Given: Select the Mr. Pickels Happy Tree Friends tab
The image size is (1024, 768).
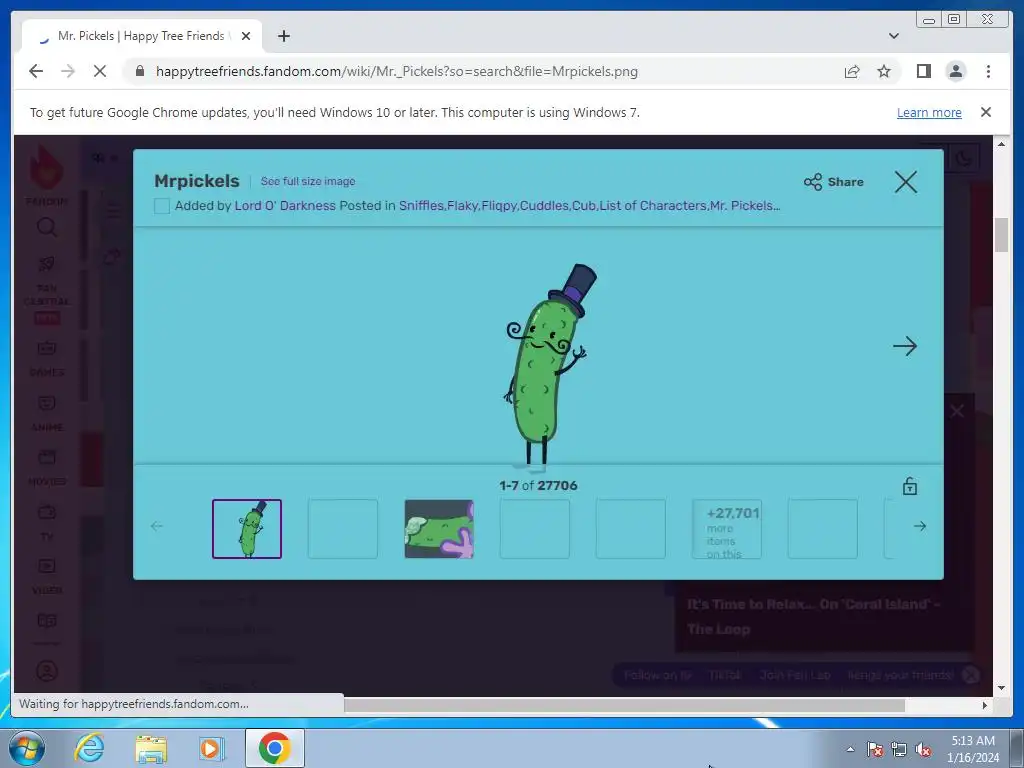Looking at the screenshot, I should click(142, 36).
